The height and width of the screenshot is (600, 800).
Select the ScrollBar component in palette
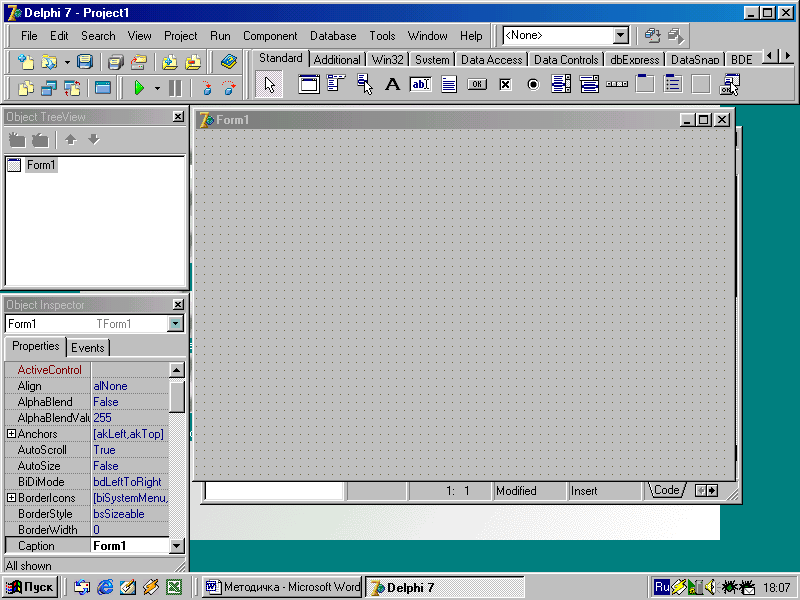click(x=617, y=84)
